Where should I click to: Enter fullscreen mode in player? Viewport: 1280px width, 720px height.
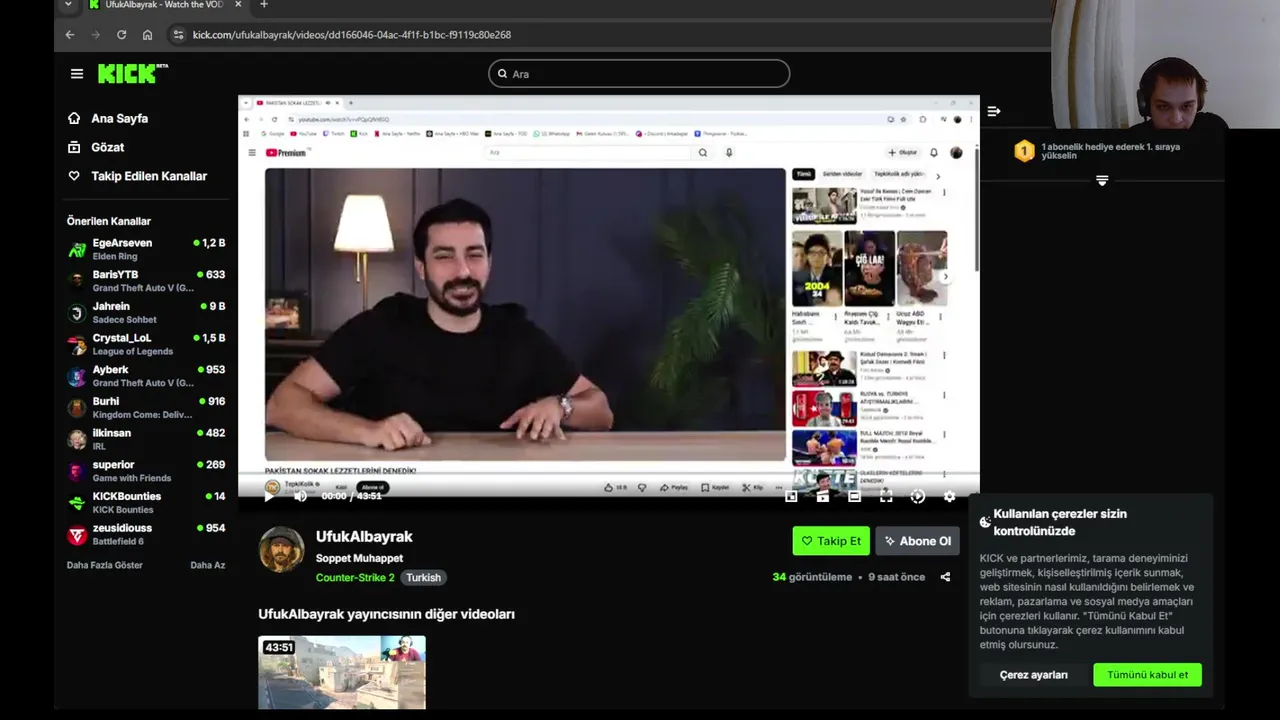(886, 496)
